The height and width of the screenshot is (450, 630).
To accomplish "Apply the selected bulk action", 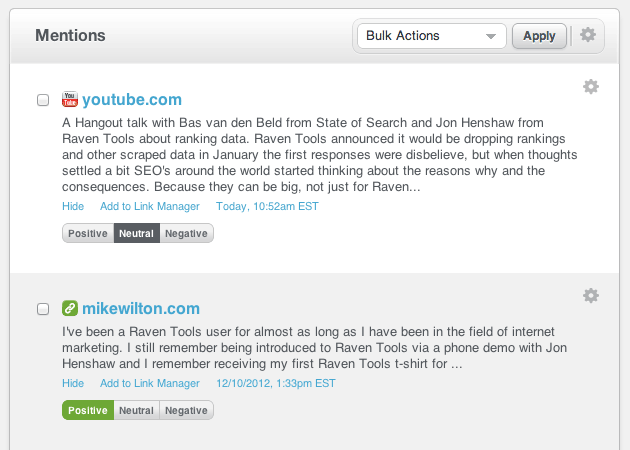I will point(539,36).
